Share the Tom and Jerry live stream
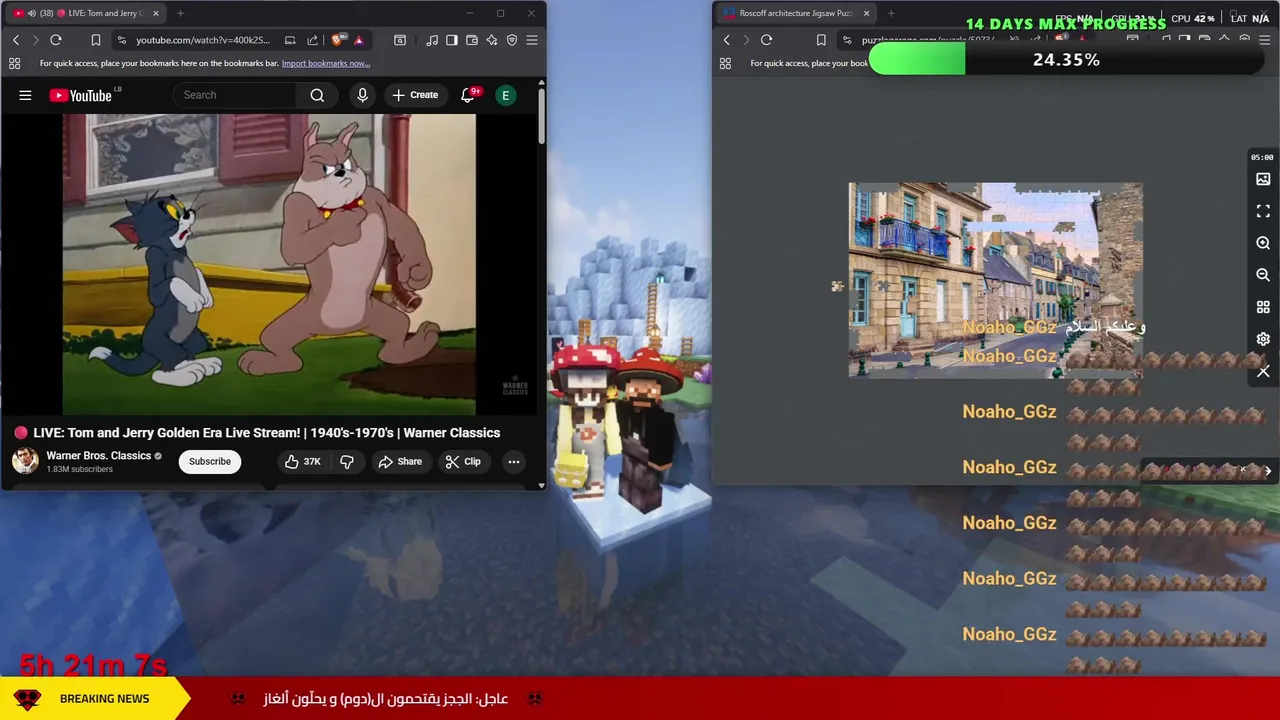The width and height of the screenshot is (1280, 720). tap(400, 461)
